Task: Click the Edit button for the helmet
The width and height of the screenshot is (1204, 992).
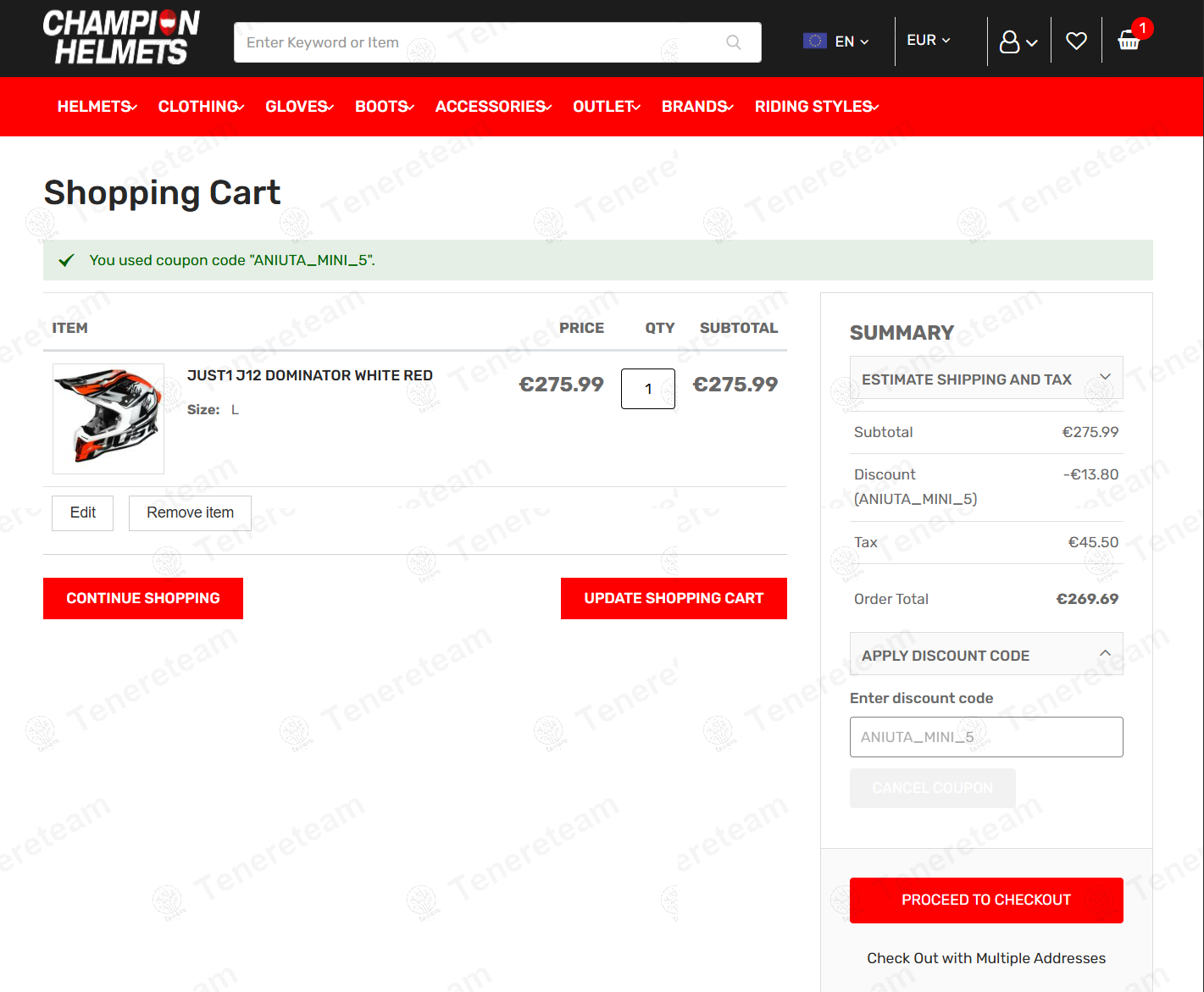Action: click(x=83, y=513)
